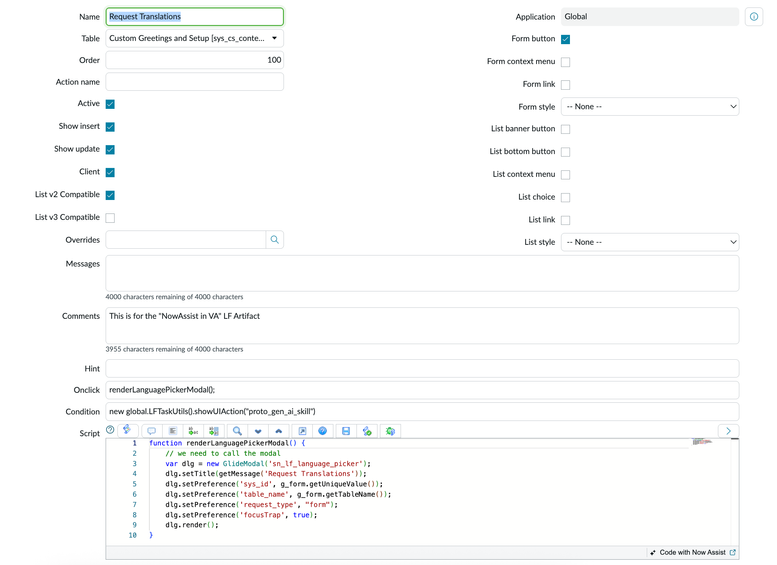Click the format code icon in script toolbar

click(x=173, y=431)
